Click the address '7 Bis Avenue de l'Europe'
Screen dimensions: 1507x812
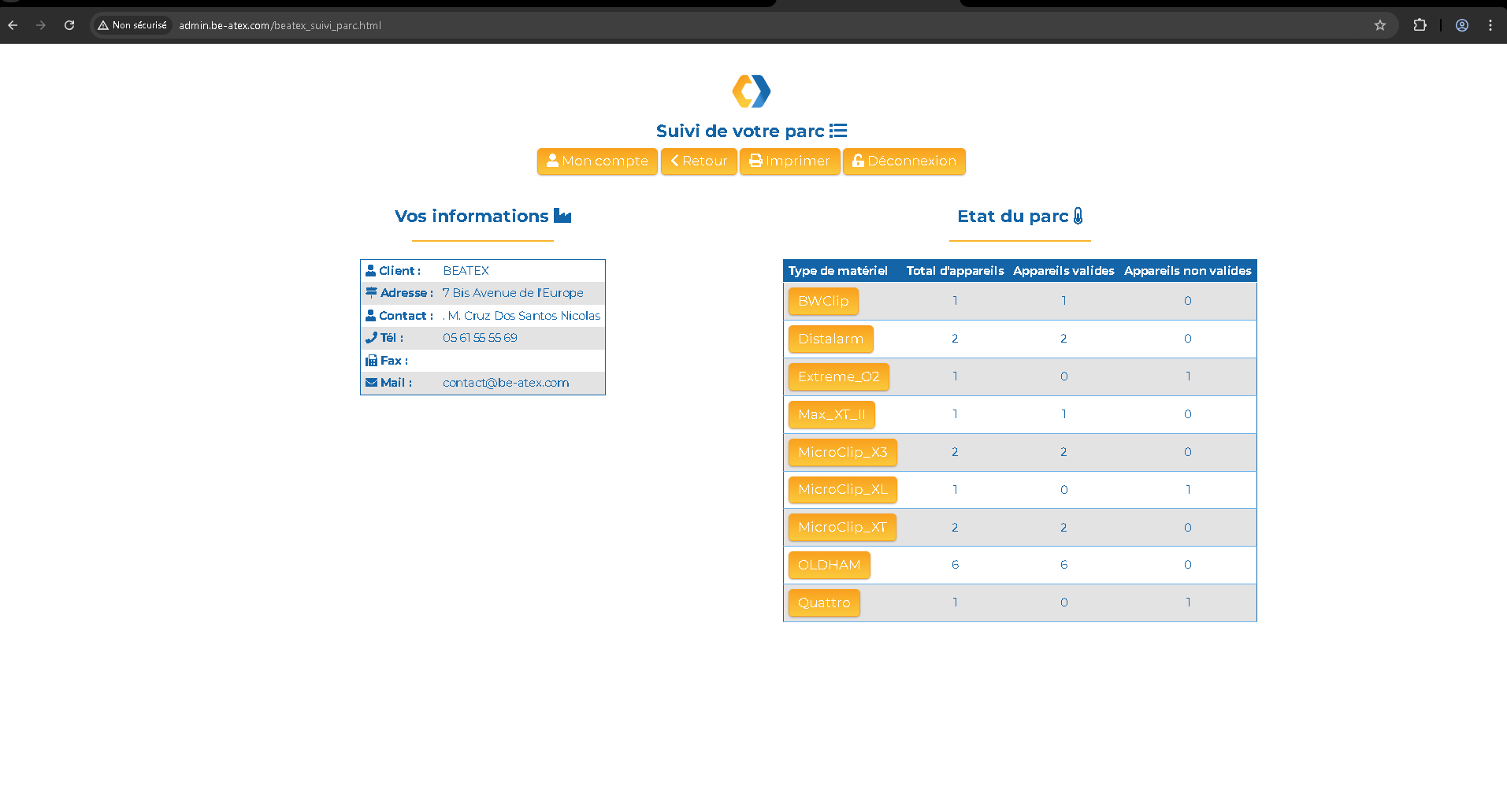(x=513, y=293)
